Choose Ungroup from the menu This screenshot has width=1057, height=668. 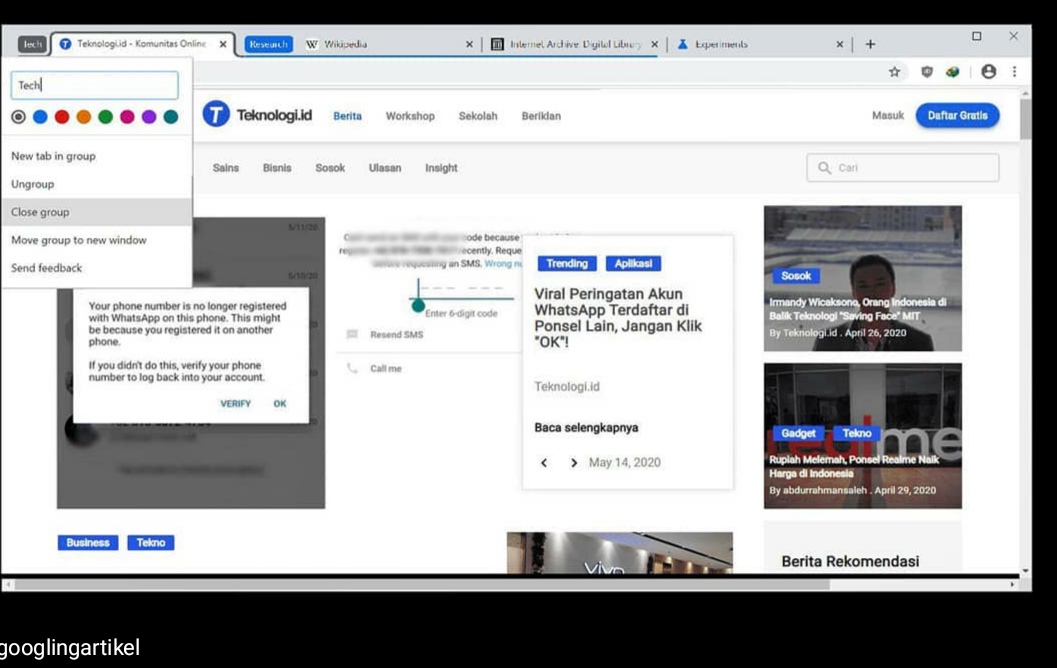click(96, 183)
